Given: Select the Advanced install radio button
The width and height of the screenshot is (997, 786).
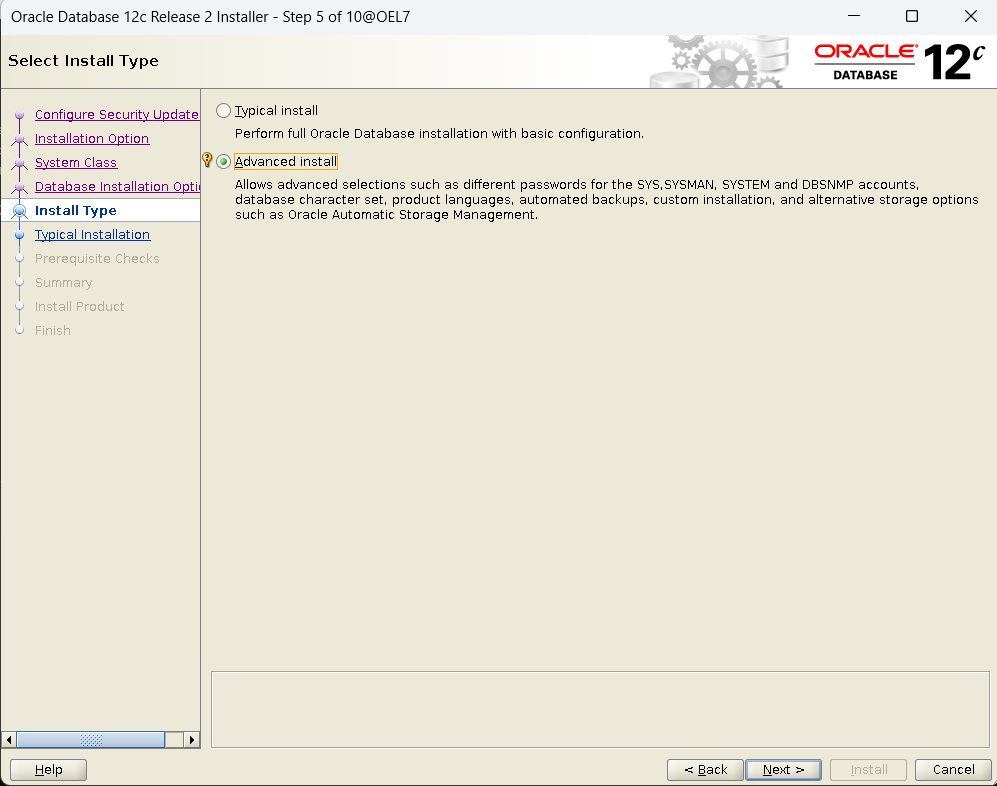Looking at the screenshot, I should click(x=223, y=162).
